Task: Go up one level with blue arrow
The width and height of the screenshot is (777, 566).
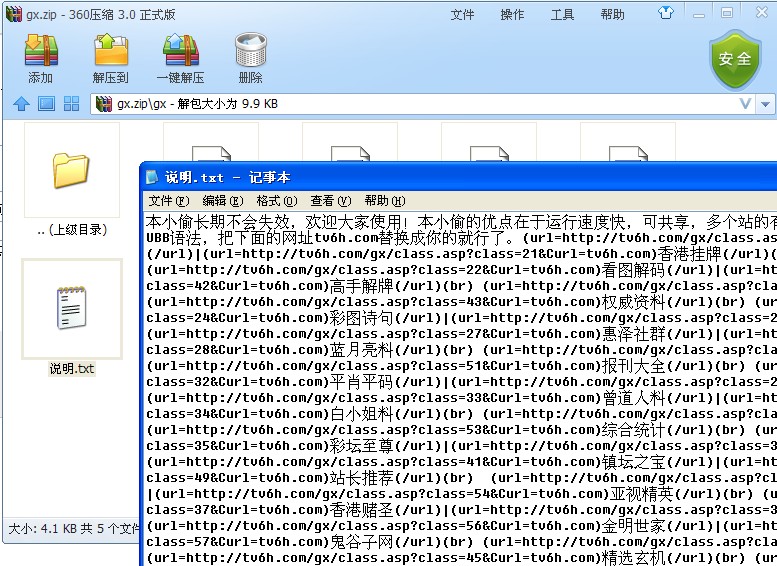Action: coord(21,104)
